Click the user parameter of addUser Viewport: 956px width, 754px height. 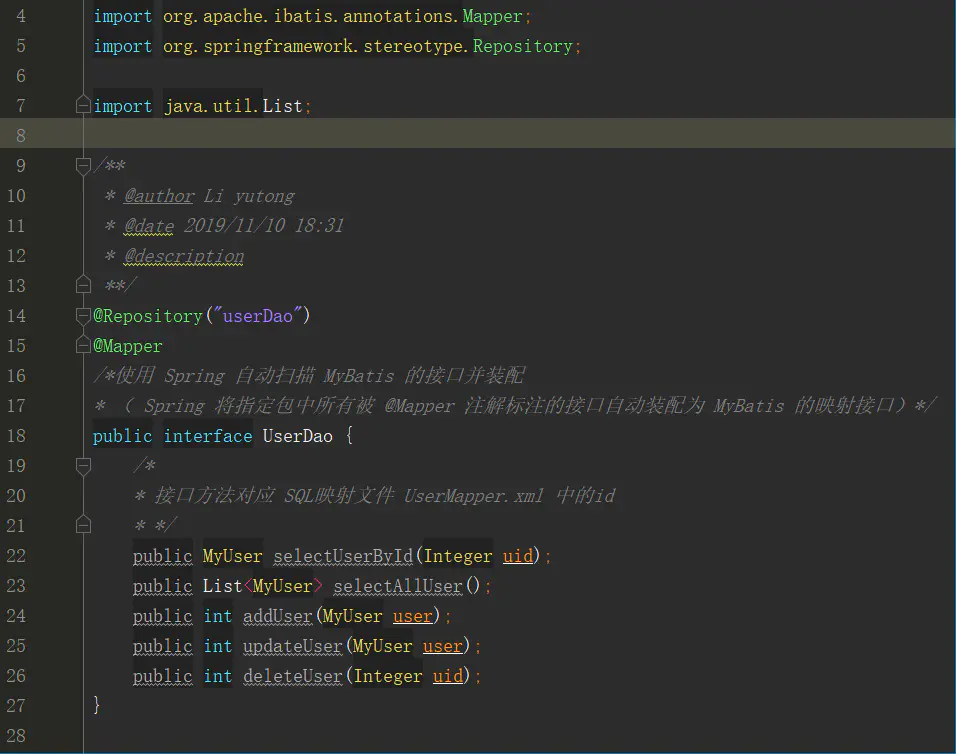[x=413, y=616]
